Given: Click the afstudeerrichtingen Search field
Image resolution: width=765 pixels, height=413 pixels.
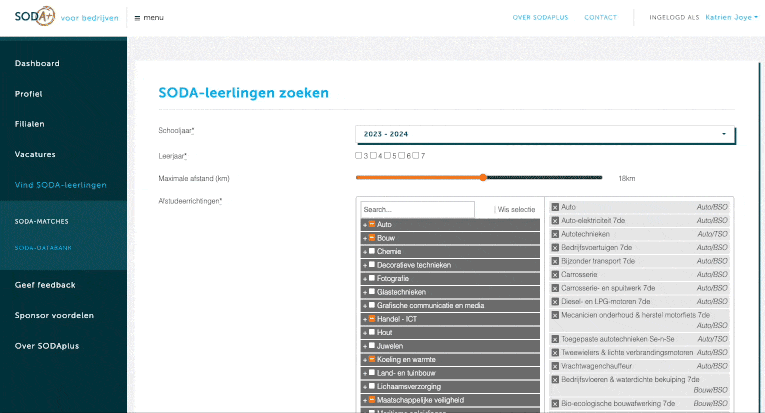Looking at the screenshot, I should [417, 210].
